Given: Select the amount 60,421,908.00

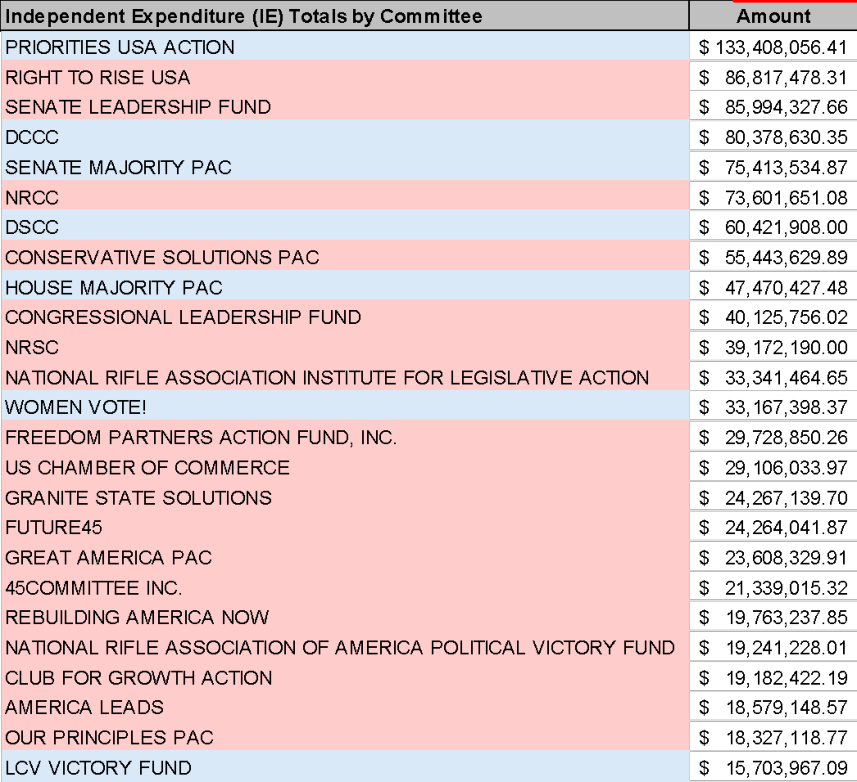Looking at the screenshot, I should click(x=773, y=227).
